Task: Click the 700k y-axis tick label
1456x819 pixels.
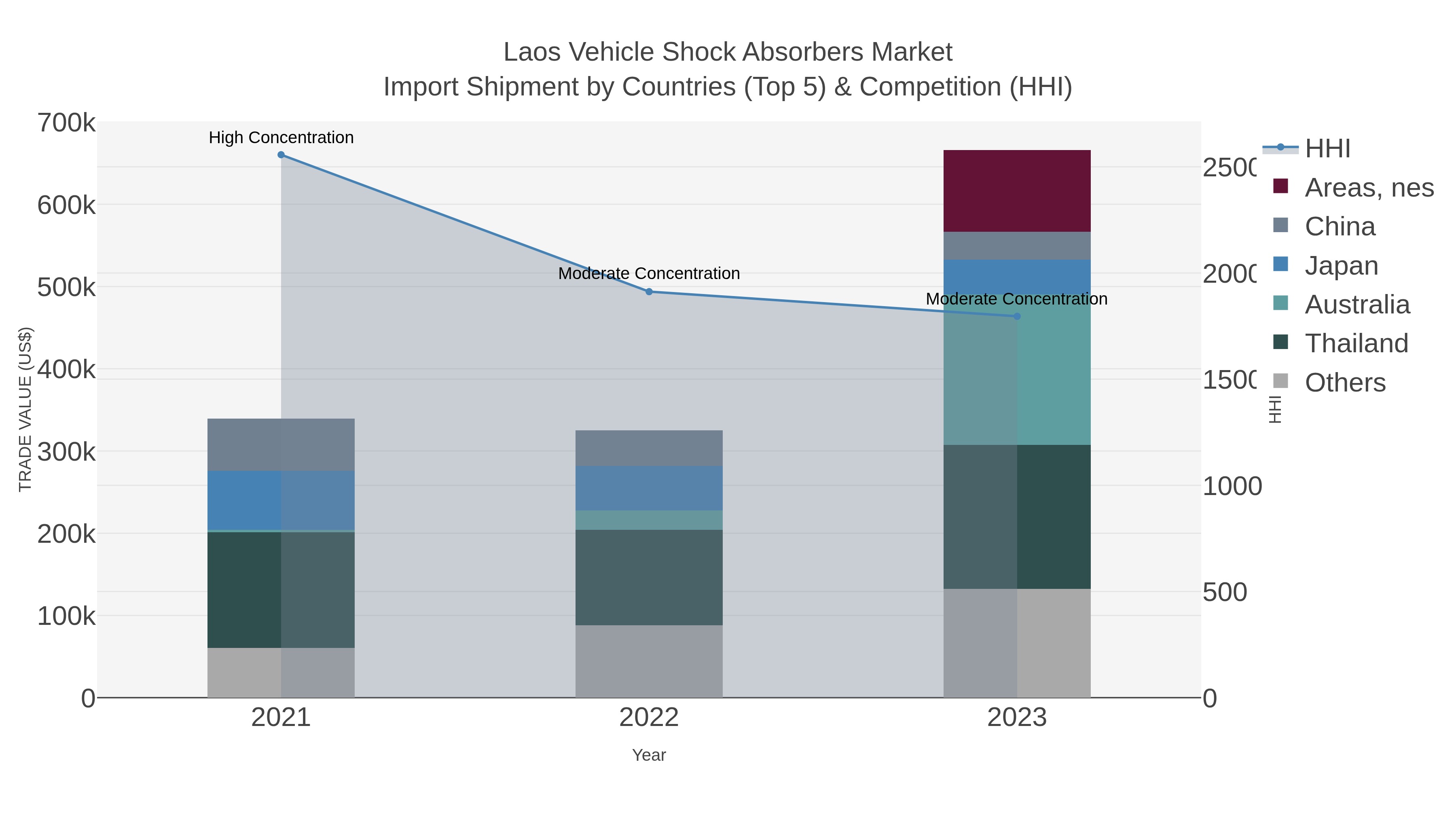Action: tap(67, 123)
